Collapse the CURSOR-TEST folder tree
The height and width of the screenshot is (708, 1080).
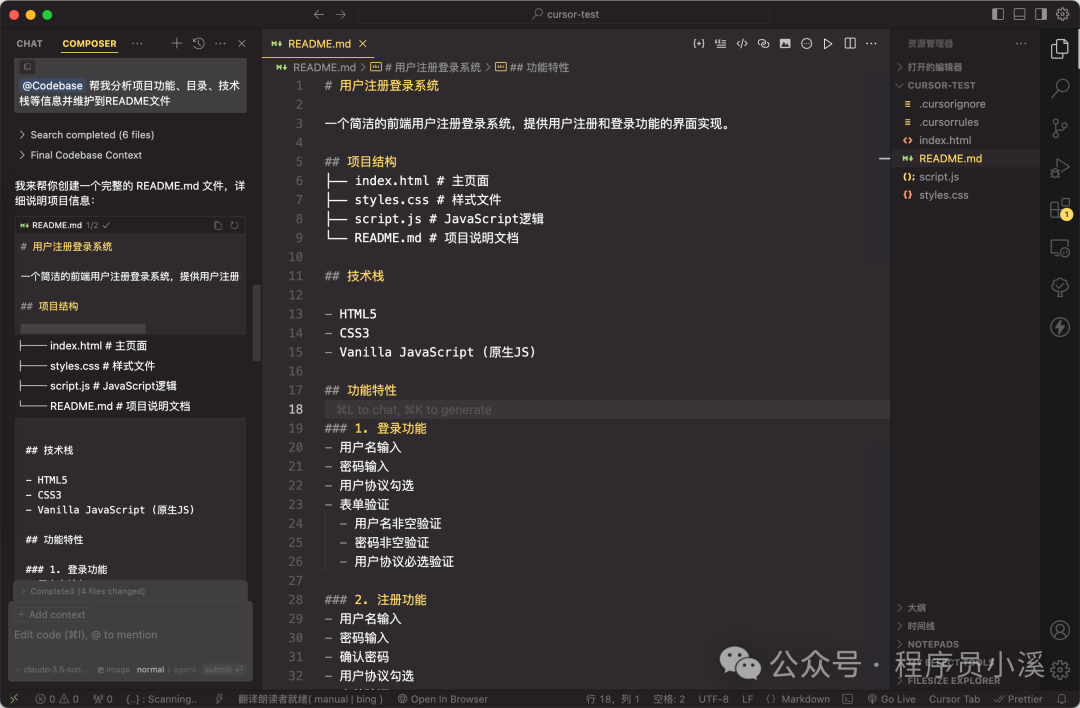tap(937, 85)
